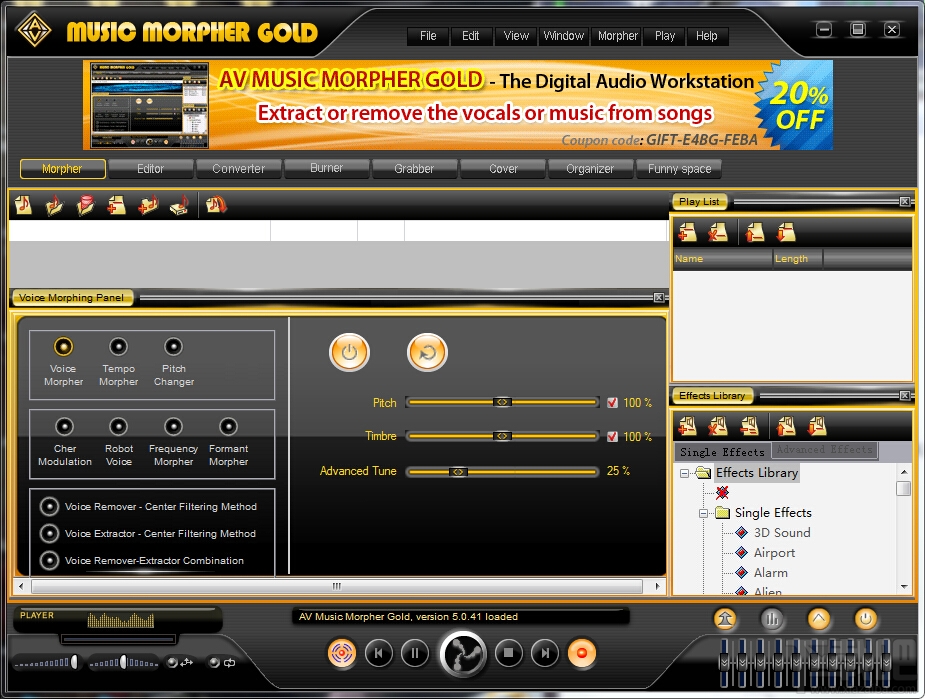Image resolution: width=925 pixels, height=699 pixels.
Task: Collapse the Single Effects folder
Action: pos(703,513)
